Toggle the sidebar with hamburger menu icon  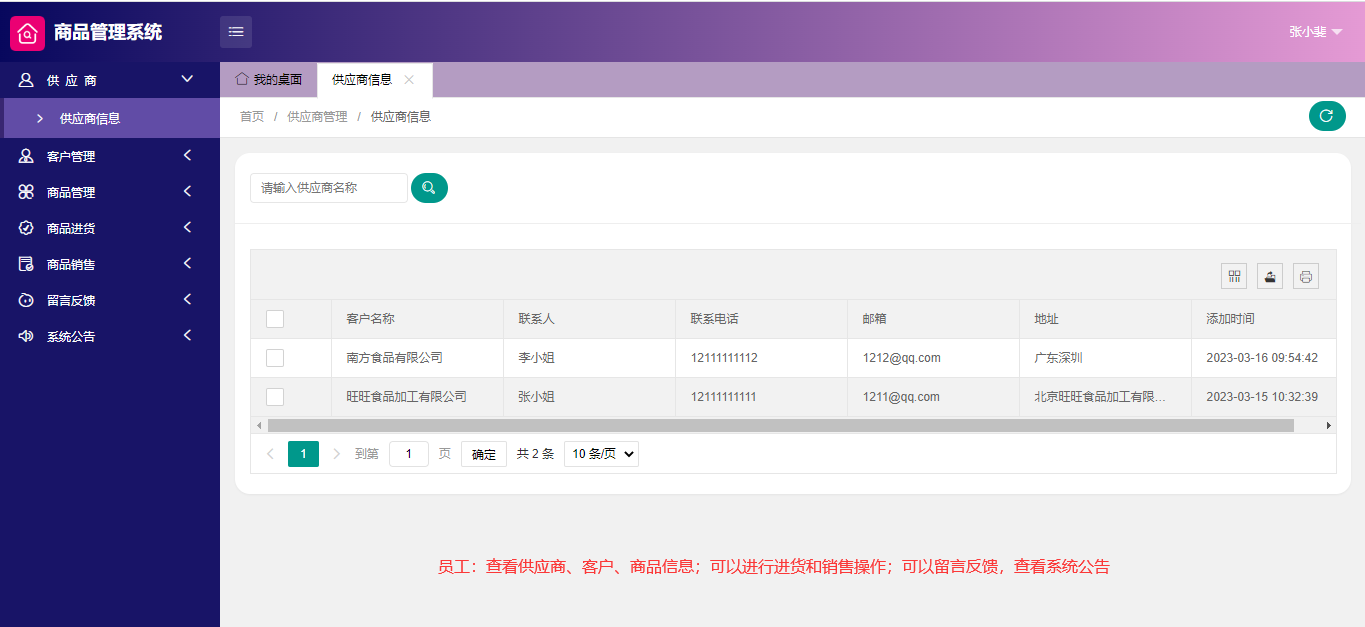236,32
